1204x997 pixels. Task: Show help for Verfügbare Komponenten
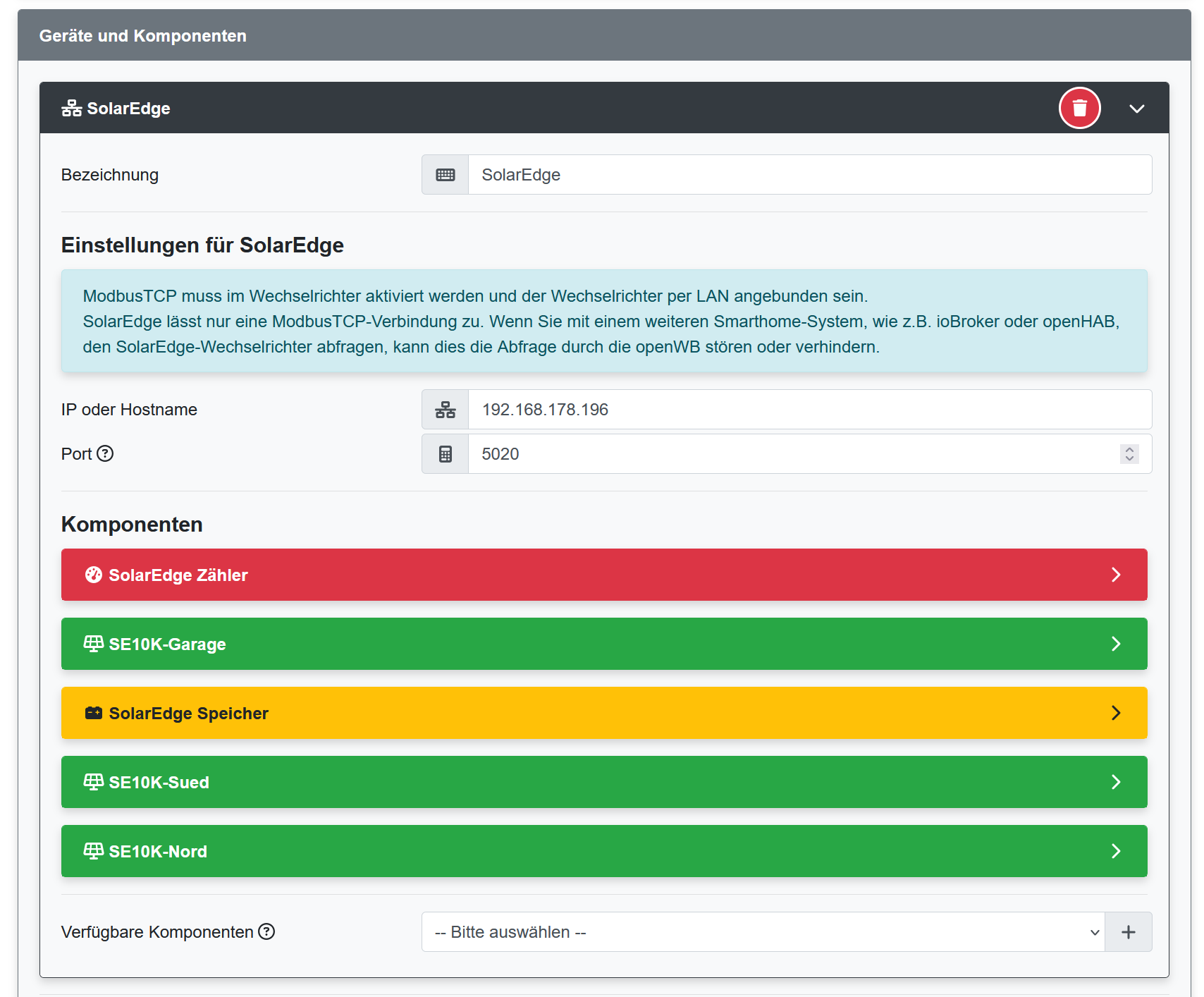point(266,931)
